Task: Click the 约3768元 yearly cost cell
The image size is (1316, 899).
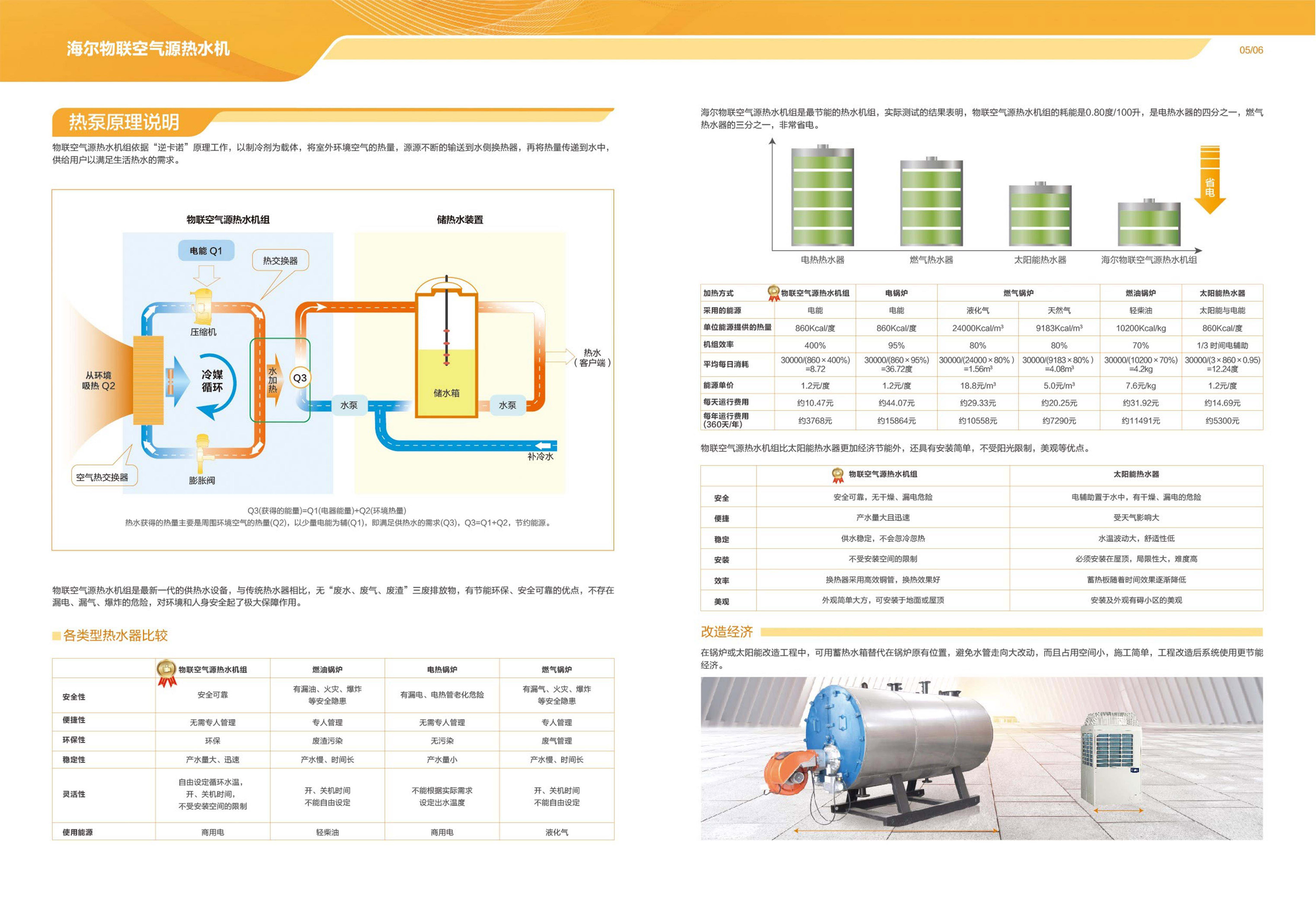Action: click(815, 421)
